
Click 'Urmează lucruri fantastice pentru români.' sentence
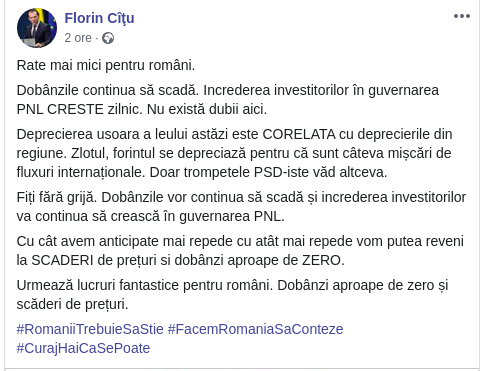(145, 285)
